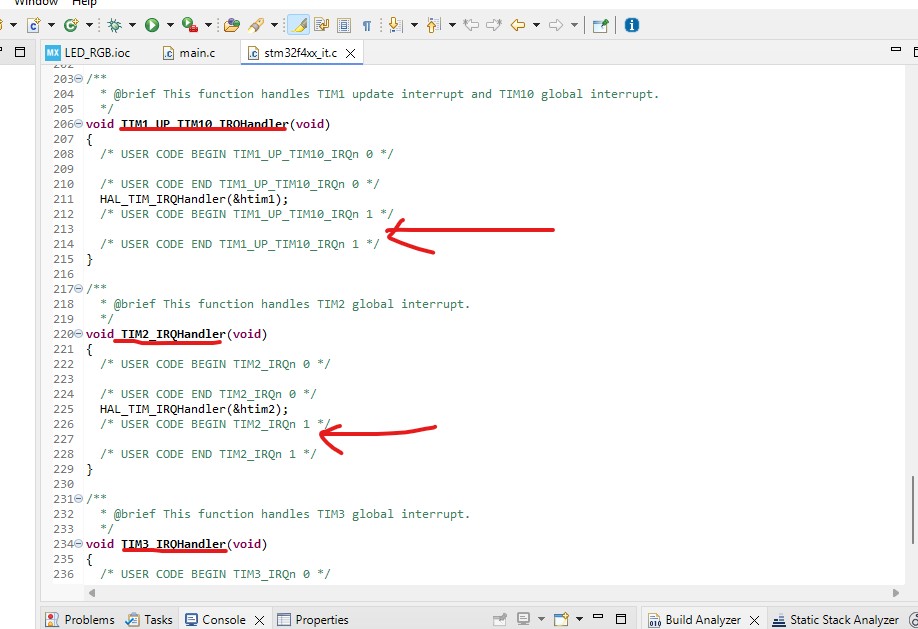
Task: Launch the external tools run icon
Action: pyautogui.click(x=189, y=25)
